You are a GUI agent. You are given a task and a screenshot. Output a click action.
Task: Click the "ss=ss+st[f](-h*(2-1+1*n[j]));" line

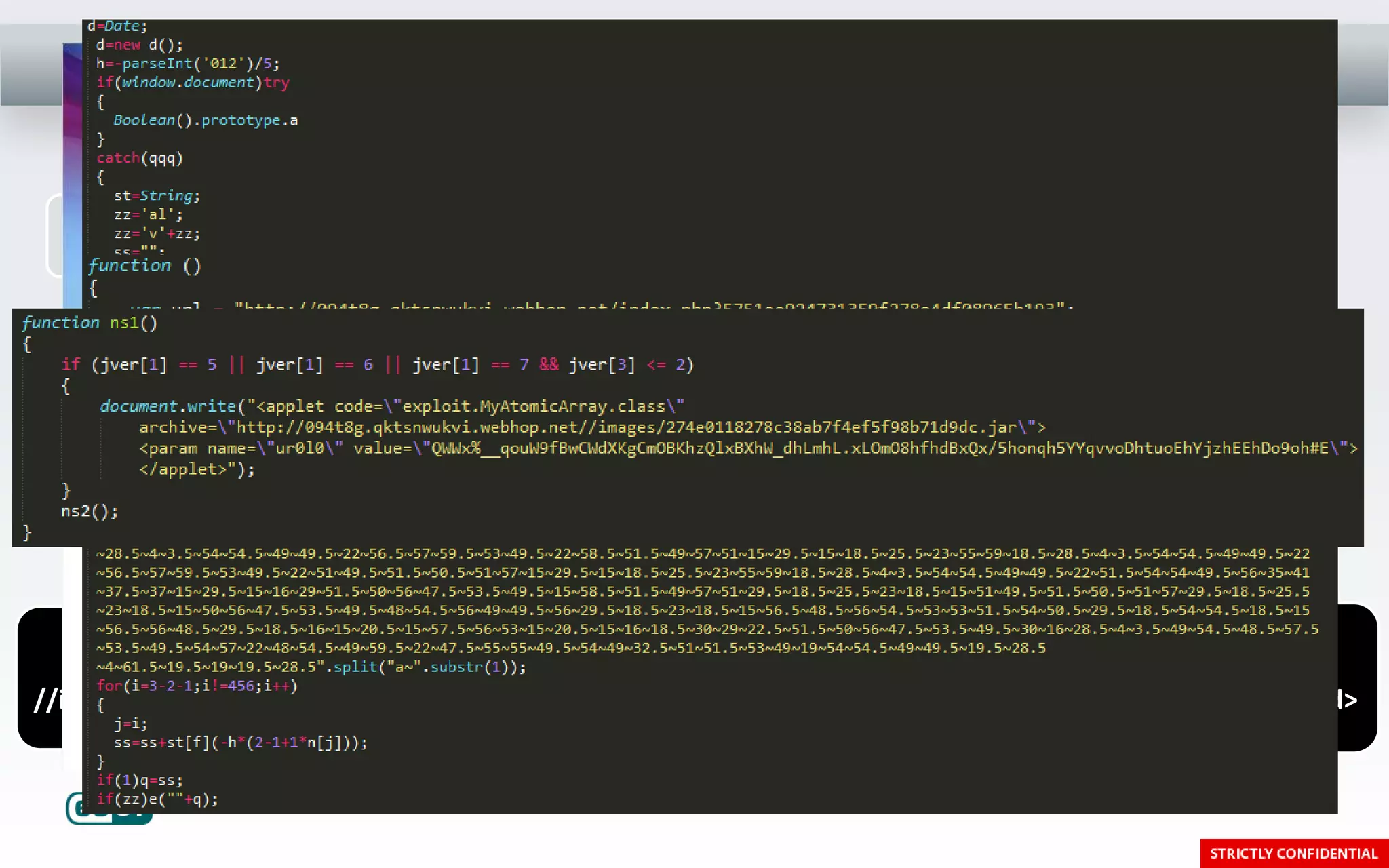(241, 743)
